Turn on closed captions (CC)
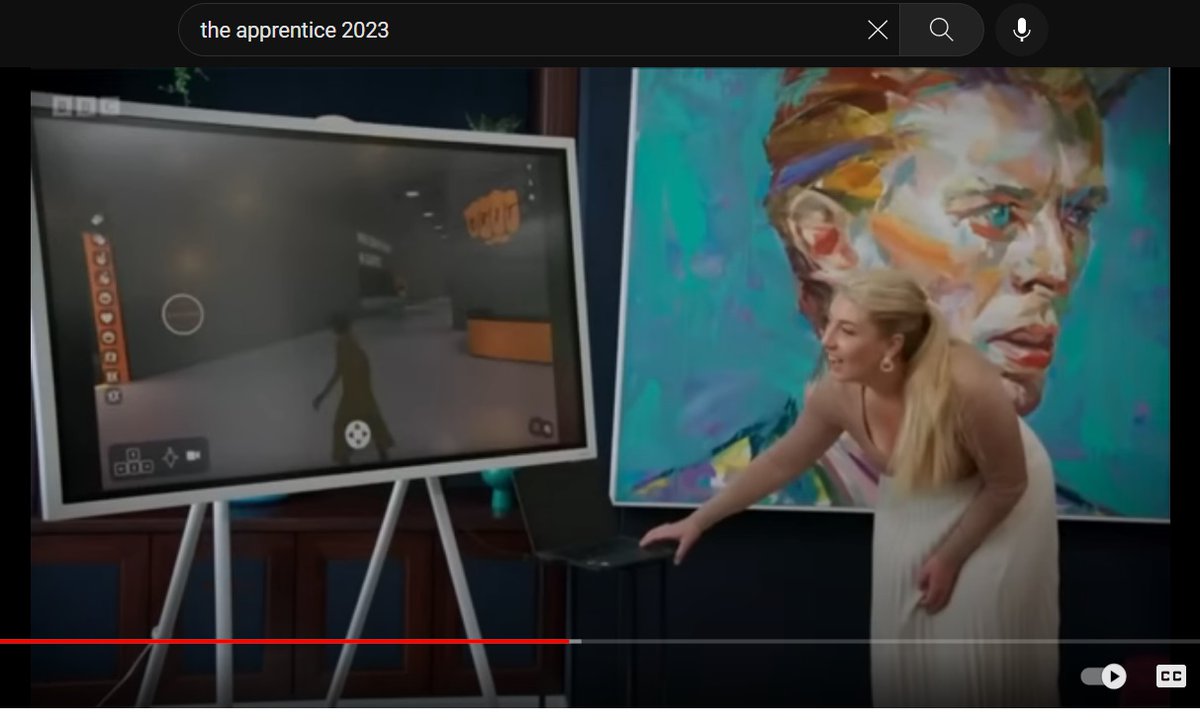 [x=1171, y=677]
